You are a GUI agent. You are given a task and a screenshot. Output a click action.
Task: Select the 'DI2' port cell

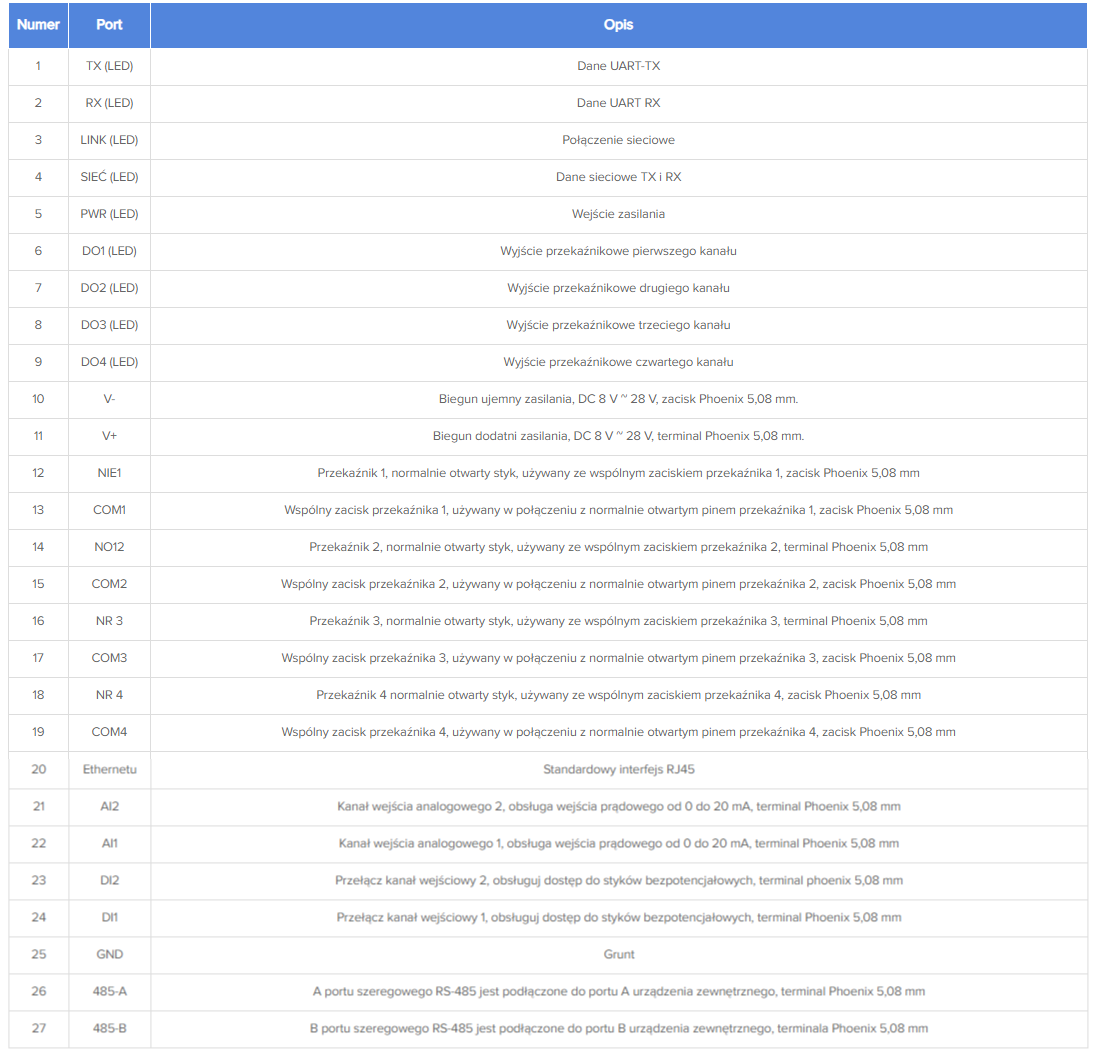(x=110, y=881)
